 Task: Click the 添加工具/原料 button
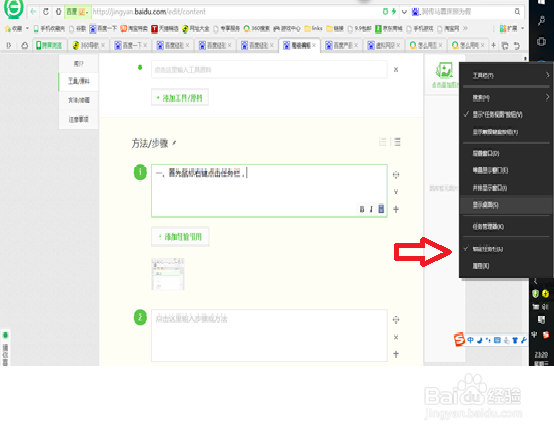(x=180, y=98)
